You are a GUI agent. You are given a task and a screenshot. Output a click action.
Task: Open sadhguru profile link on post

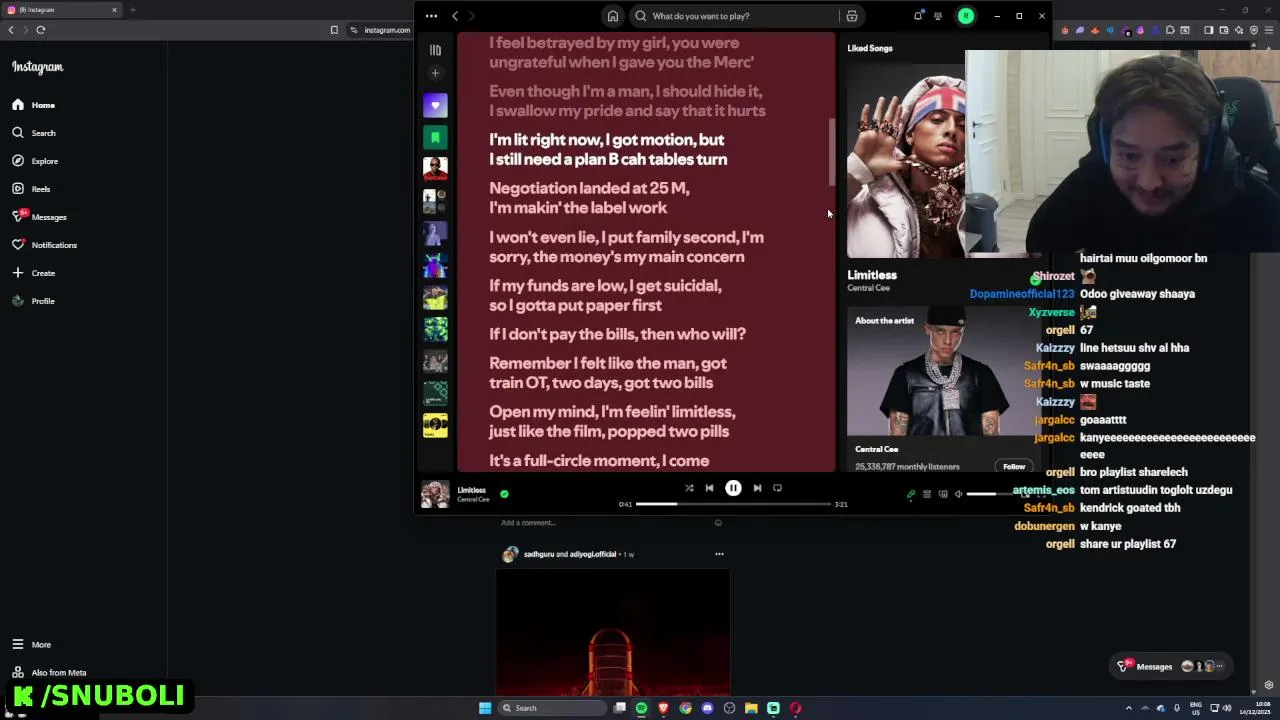(x=538, y=554)
